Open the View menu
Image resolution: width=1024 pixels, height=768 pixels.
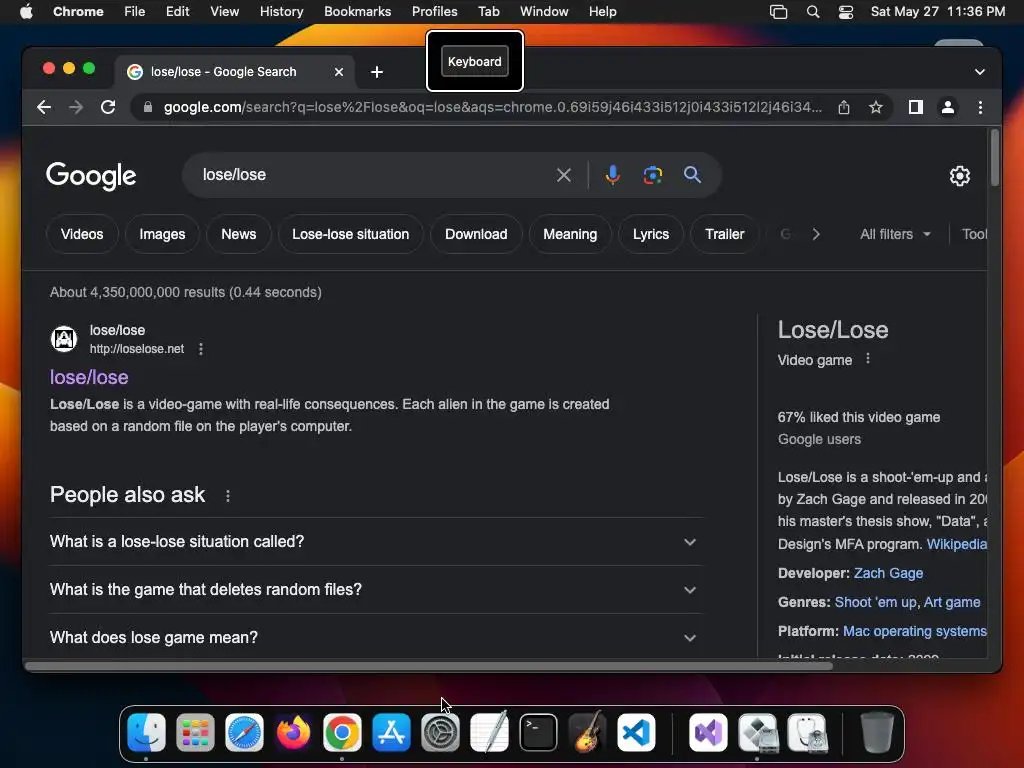[225, 12]
